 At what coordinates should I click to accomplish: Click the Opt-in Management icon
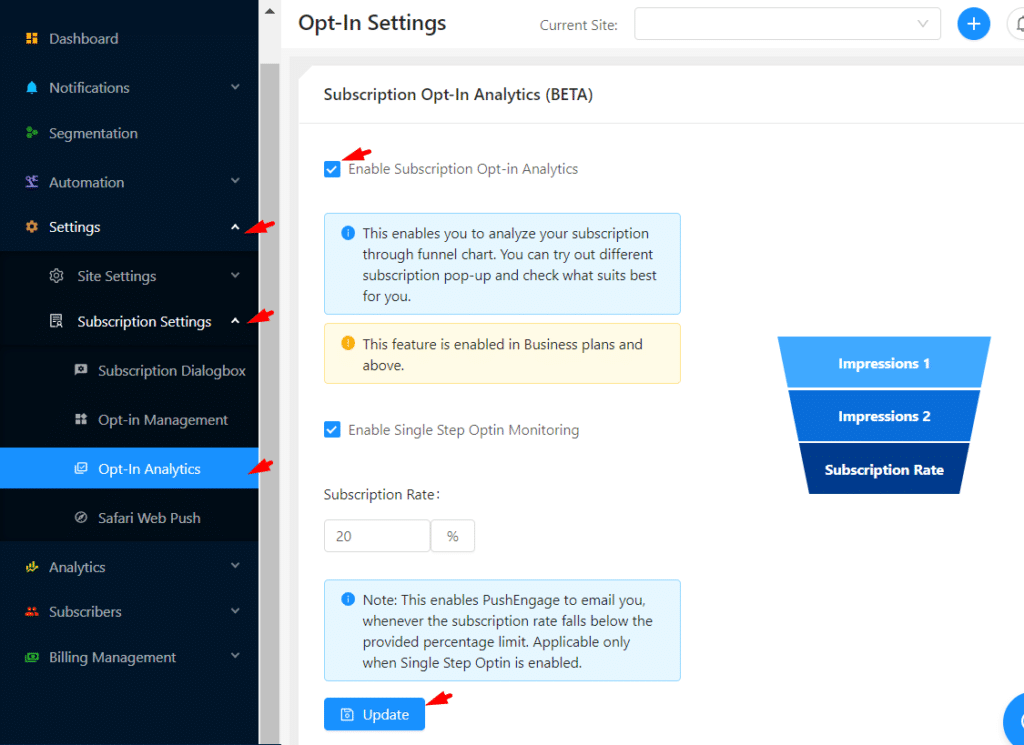pyautogui.click(x=81, y=419)
